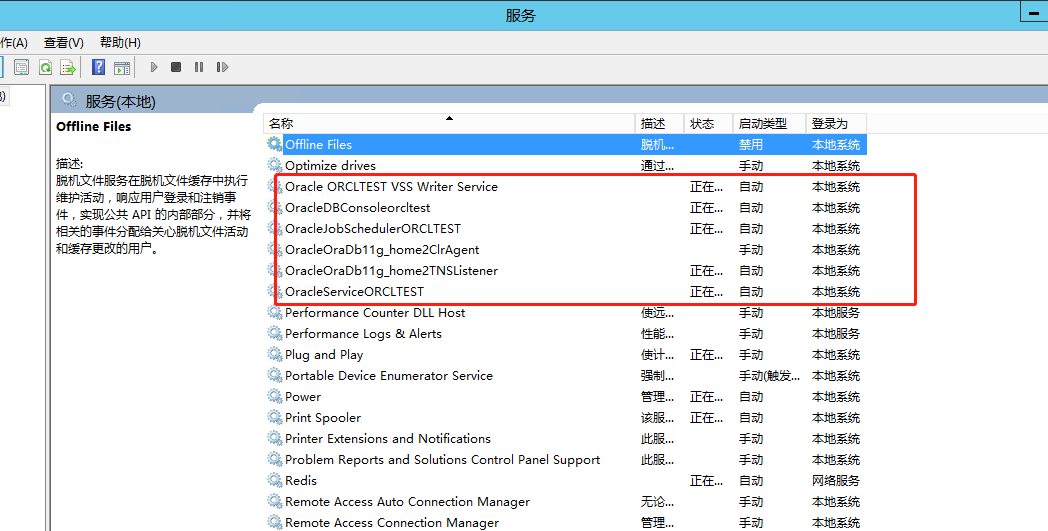Select the OracleOraDb11g_home2ClrAgent service name
The height and width of the screenshot is (531, 1048).
(382, 249)
